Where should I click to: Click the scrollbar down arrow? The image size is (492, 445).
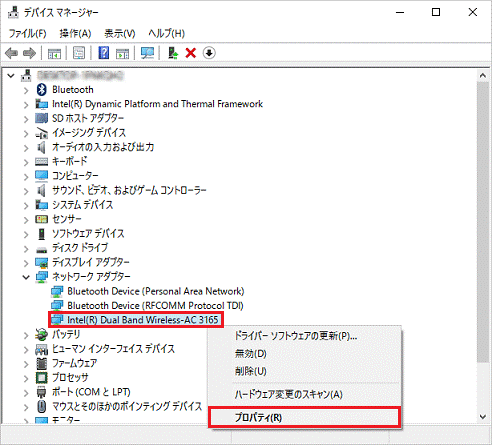482,416
